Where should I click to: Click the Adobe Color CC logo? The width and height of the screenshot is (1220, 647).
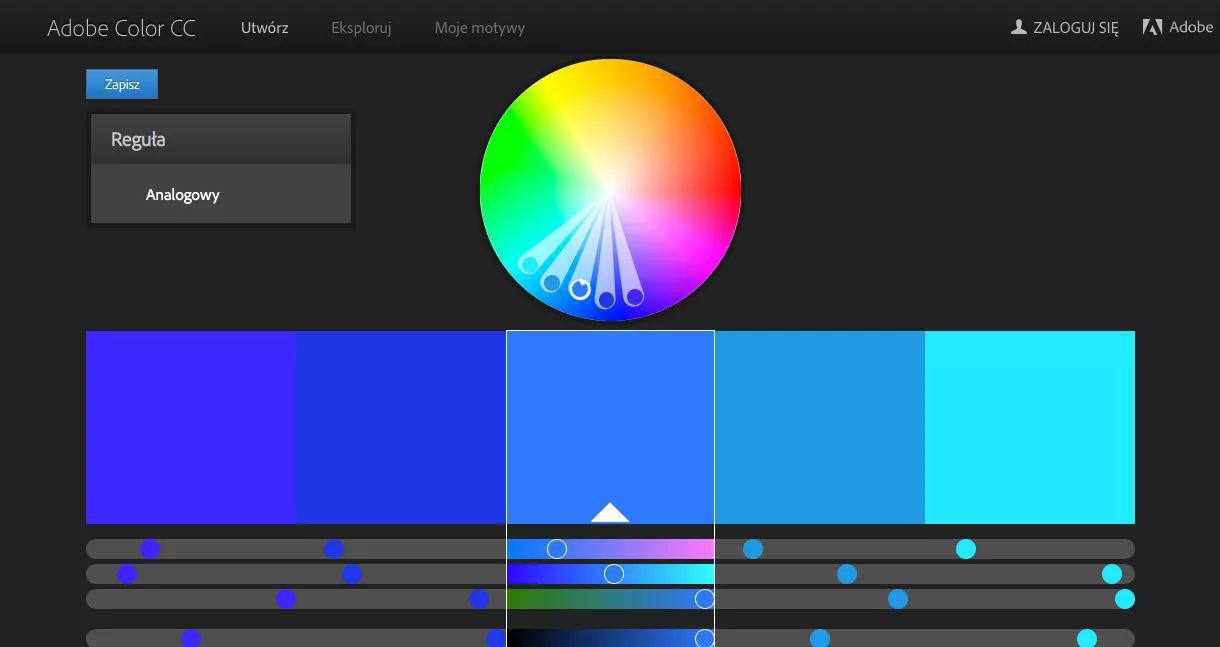[x=121, y=28]
